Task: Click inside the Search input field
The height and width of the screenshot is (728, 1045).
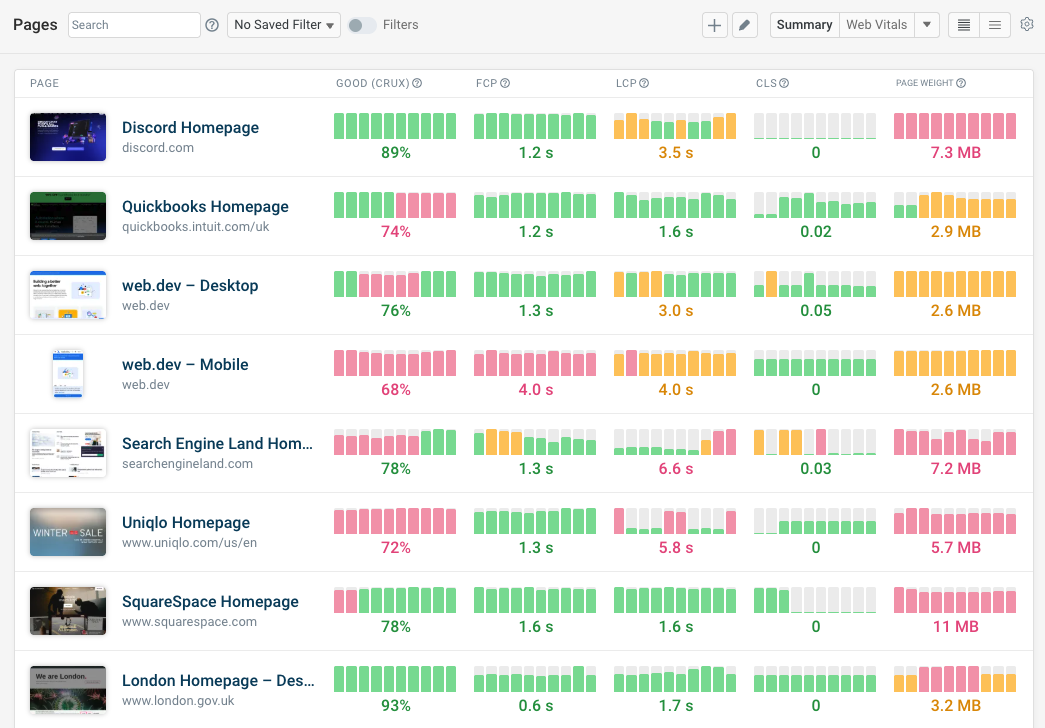Action: point(133,24)
